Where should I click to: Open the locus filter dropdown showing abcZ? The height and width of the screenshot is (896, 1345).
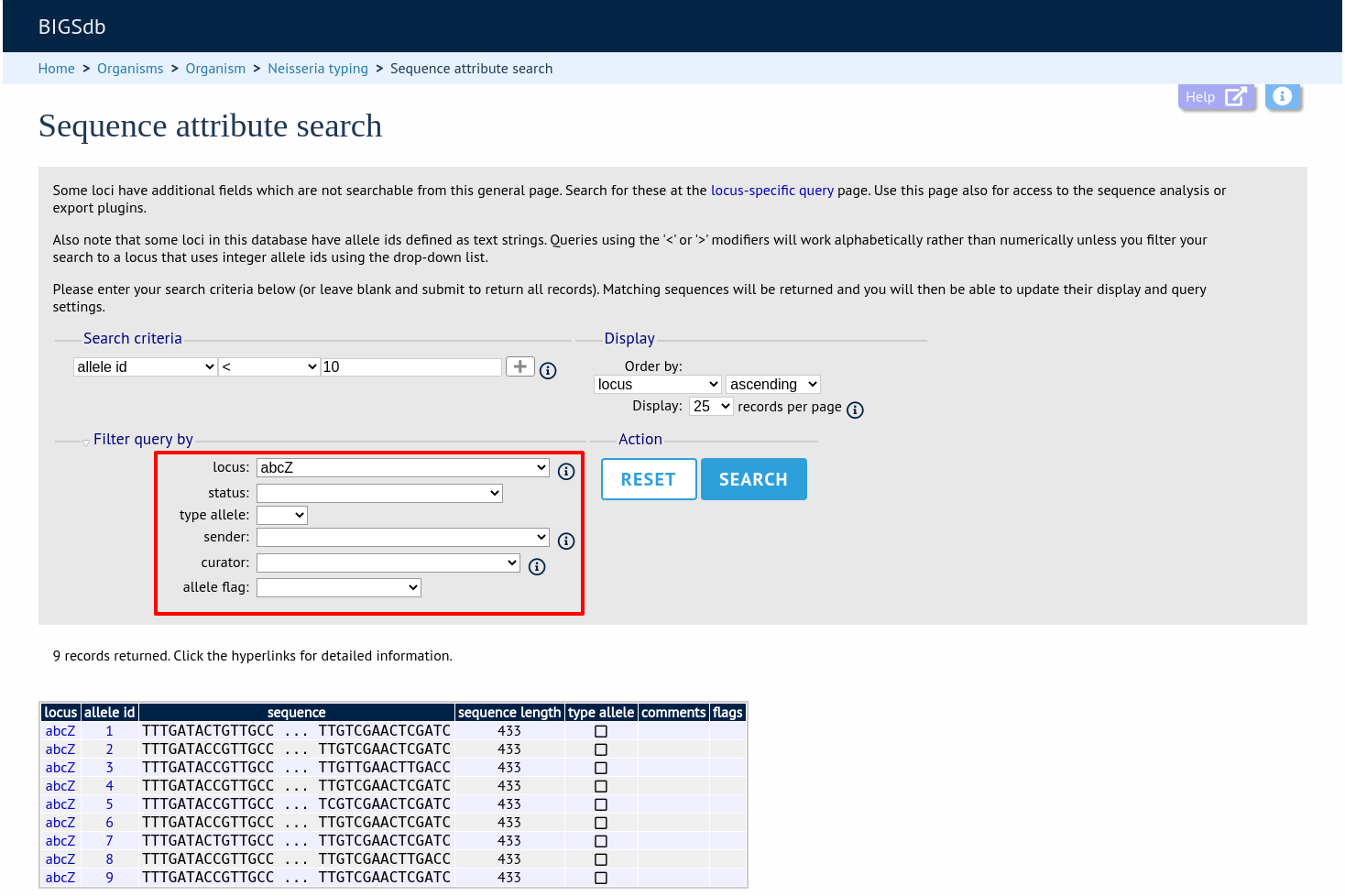point(403,467)
